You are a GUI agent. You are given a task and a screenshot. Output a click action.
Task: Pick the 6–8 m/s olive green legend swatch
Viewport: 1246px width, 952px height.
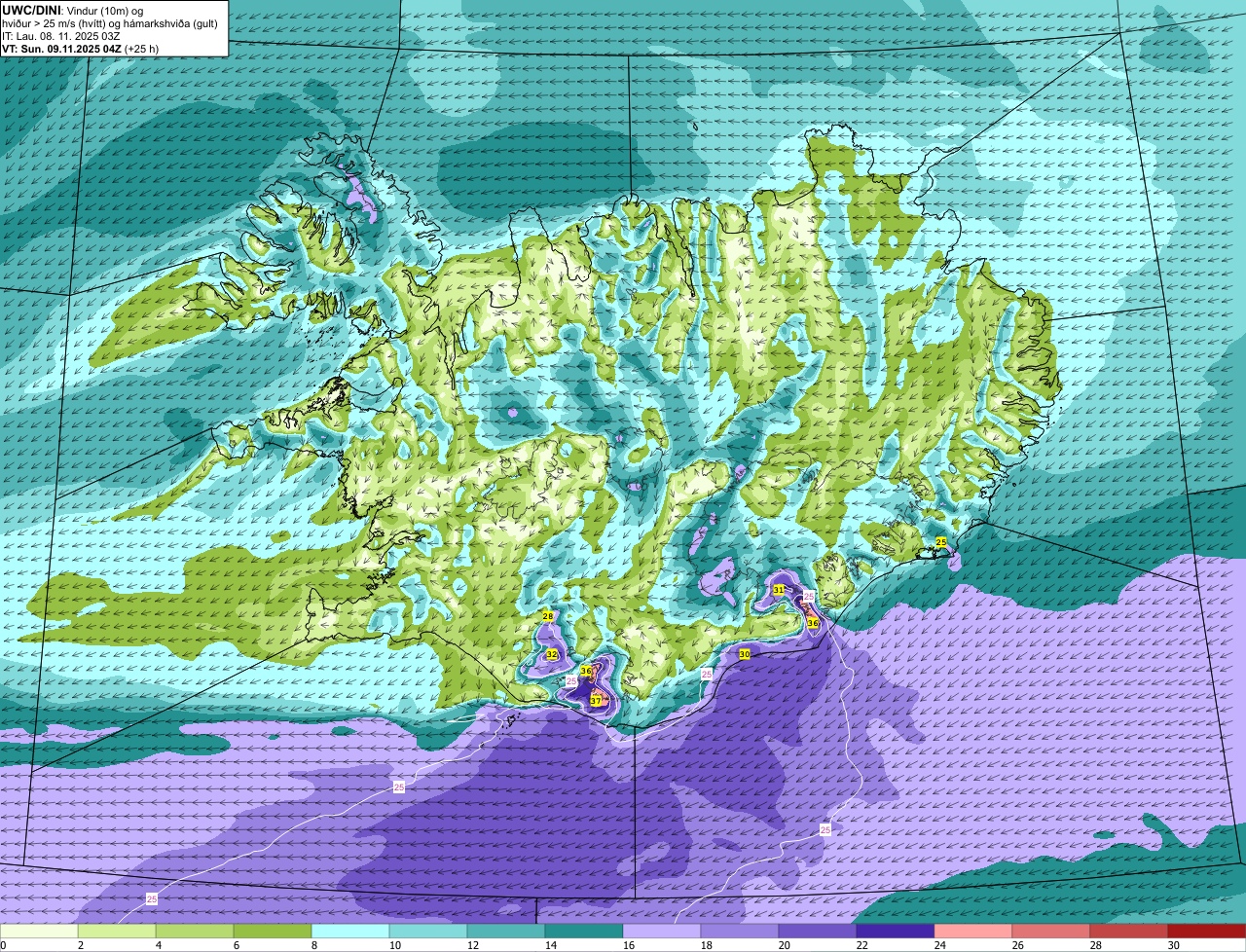click(273, 931)
